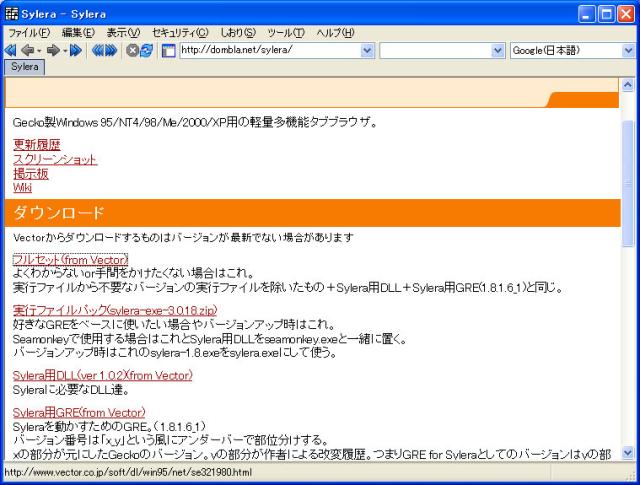Open the Google(日本語) search engine dropdown

[x=628, y=51]
